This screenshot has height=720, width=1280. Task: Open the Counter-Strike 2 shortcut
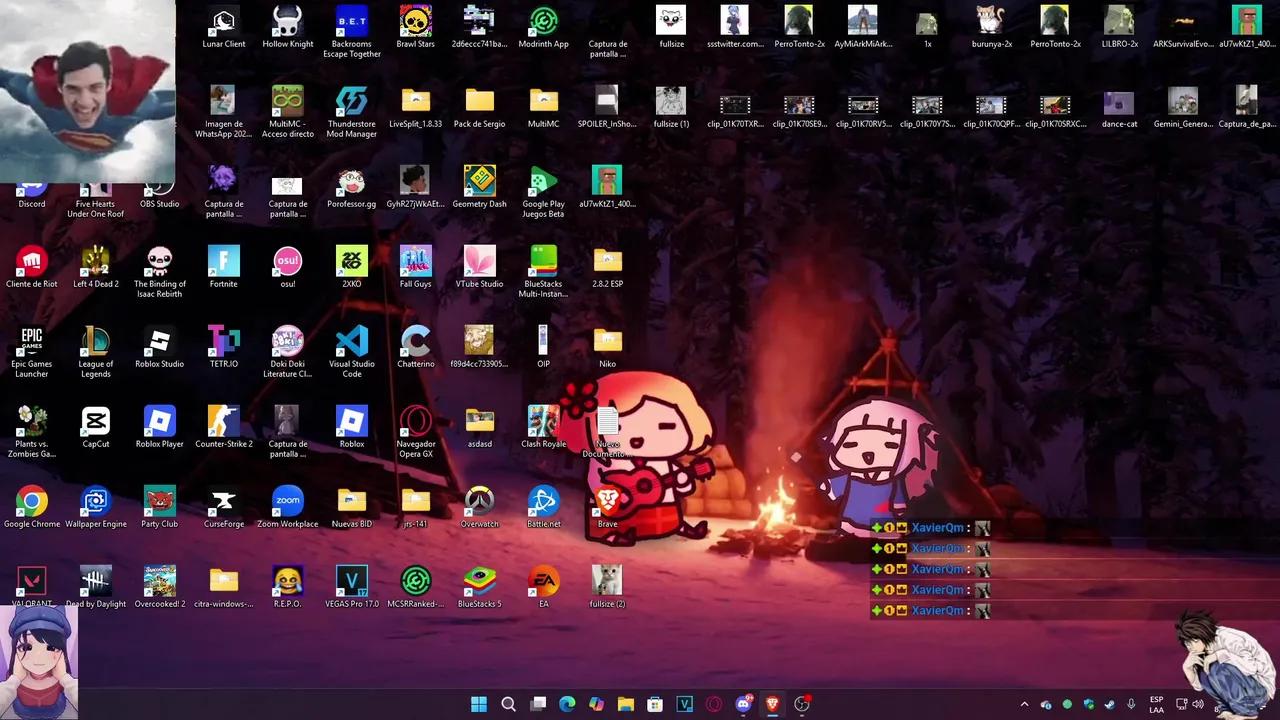[x=224, y=422]
